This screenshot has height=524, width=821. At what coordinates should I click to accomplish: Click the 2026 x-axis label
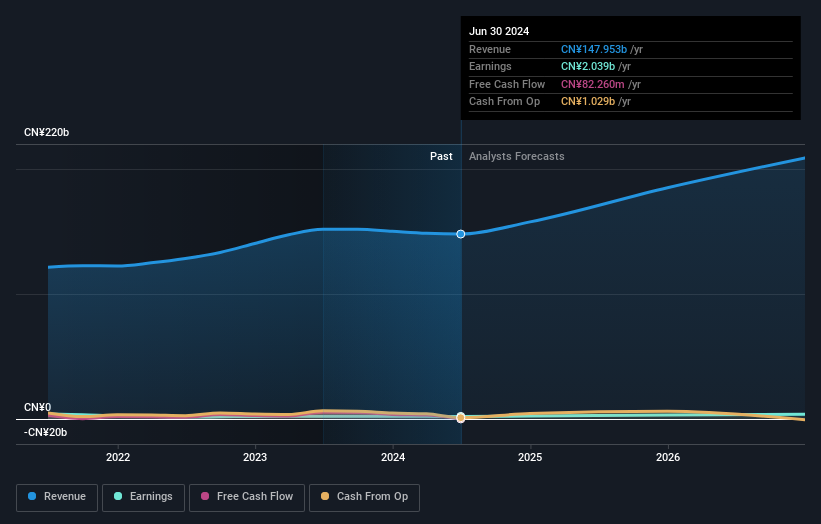(x=668, y=457)
